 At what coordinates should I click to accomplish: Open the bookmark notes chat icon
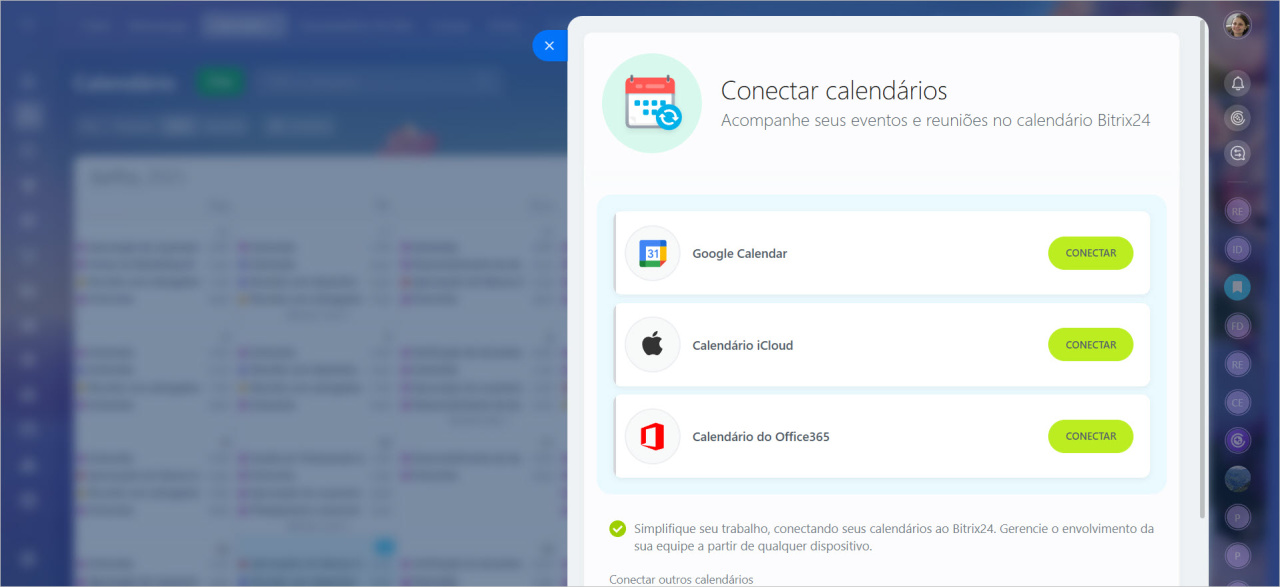pos(1238,288)
